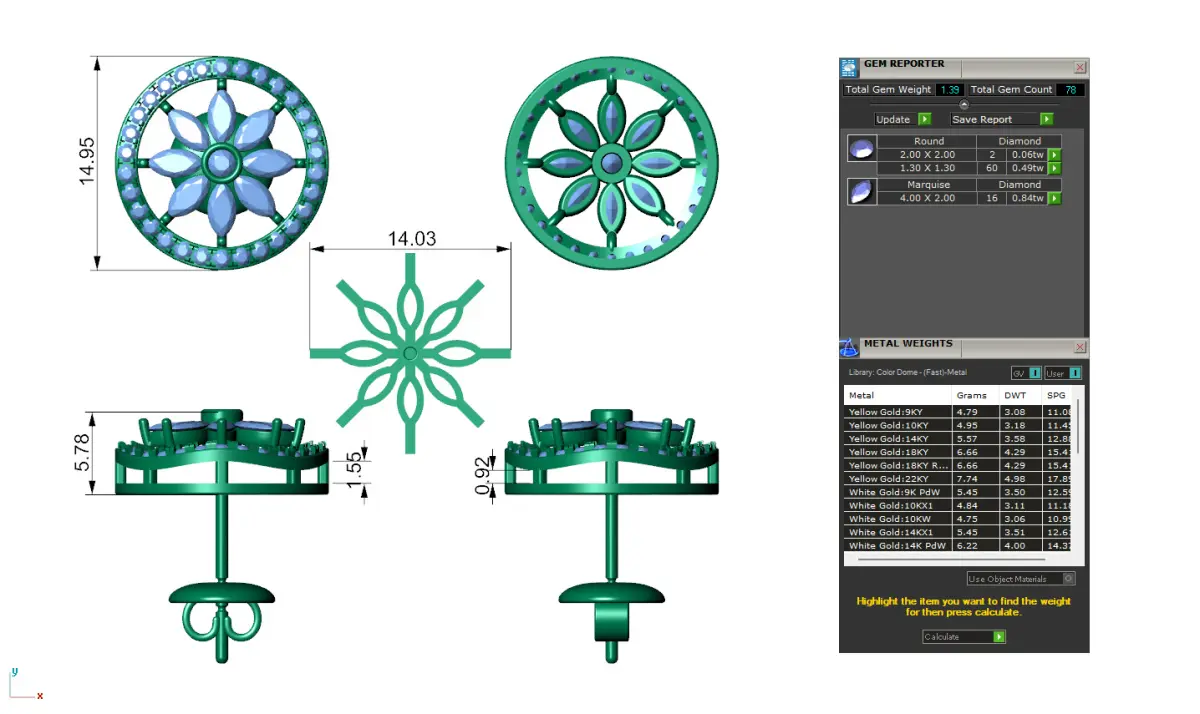
Task: Select the Yellow Gold:10KY row
Action: 958,425
